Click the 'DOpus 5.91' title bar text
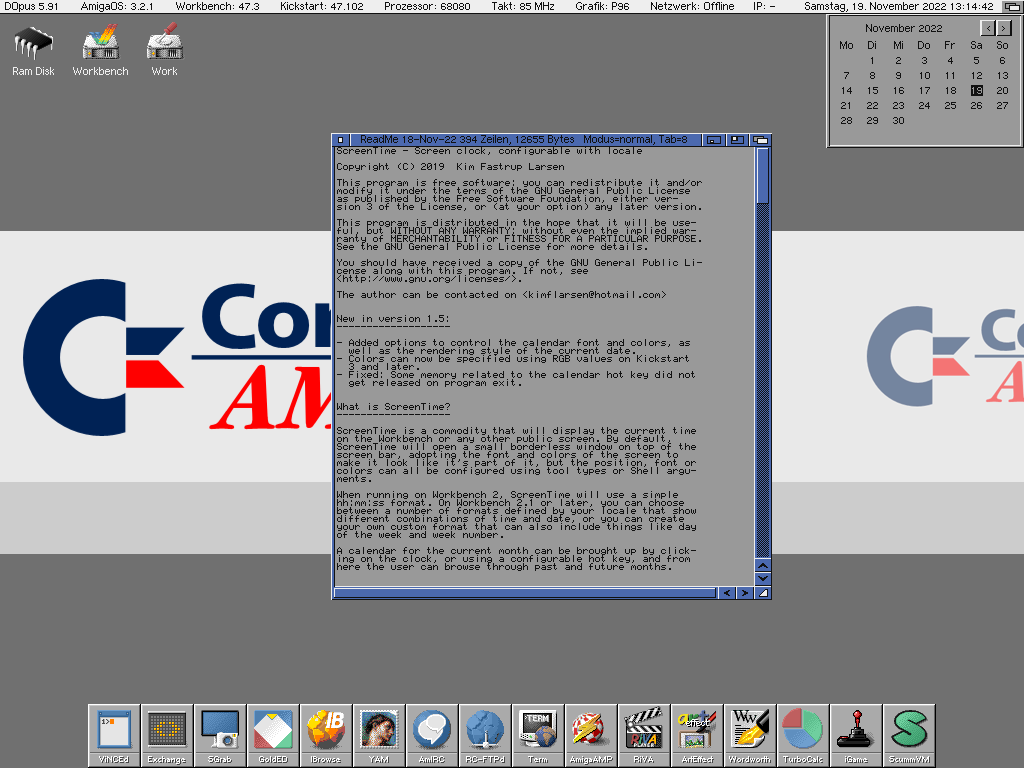1024x768 pixels. [31, 7]
